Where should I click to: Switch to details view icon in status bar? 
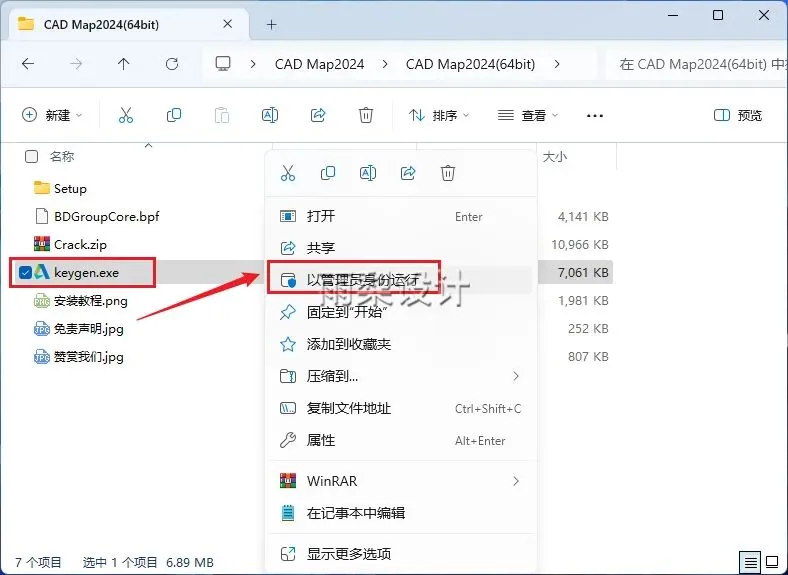pyautogui.click(x=750, y=562)
